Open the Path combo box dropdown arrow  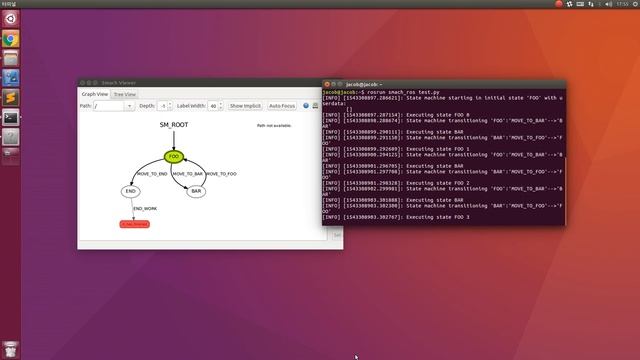tap(129, 106)
